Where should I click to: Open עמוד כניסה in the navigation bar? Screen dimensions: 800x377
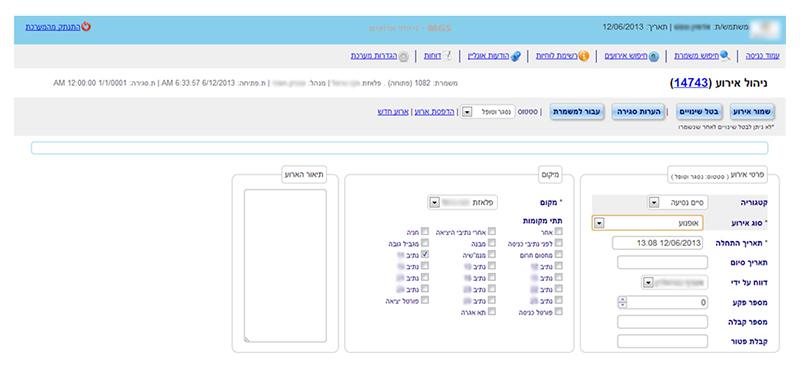coord(763,56)
